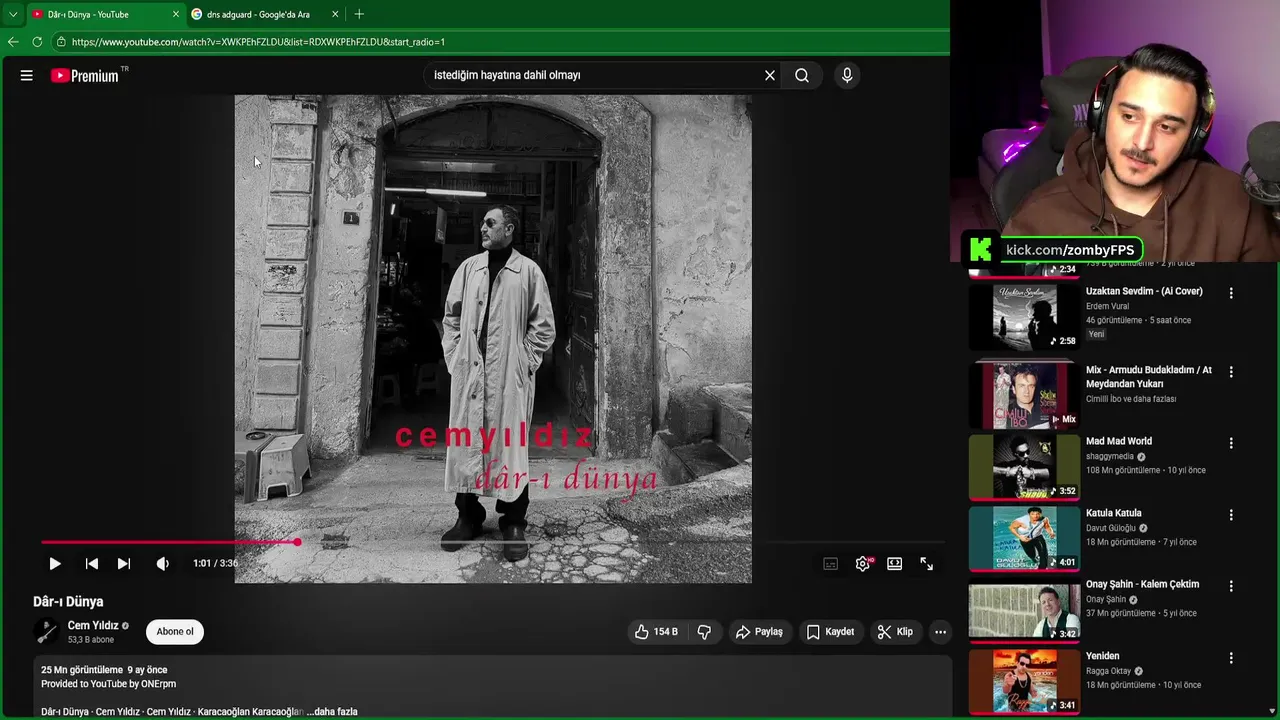The width and height of the screenshot is (1280, 720).
Task: Open Mad Mad World video thumbnail
Action: (x=1024, y=466)
